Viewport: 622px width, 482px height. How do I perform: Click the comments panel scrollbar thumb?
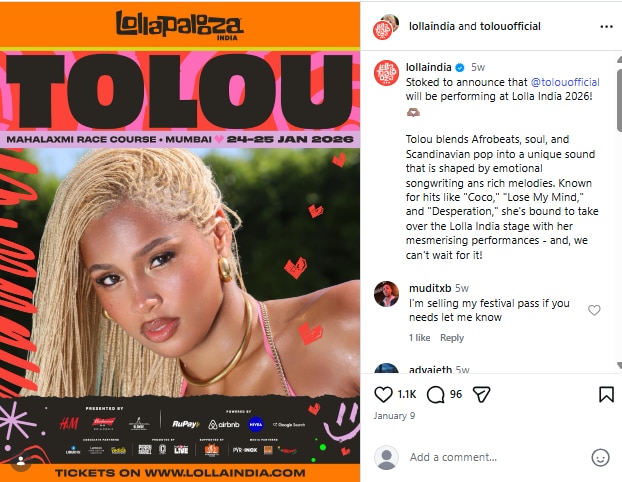click(x=619, y=99)
